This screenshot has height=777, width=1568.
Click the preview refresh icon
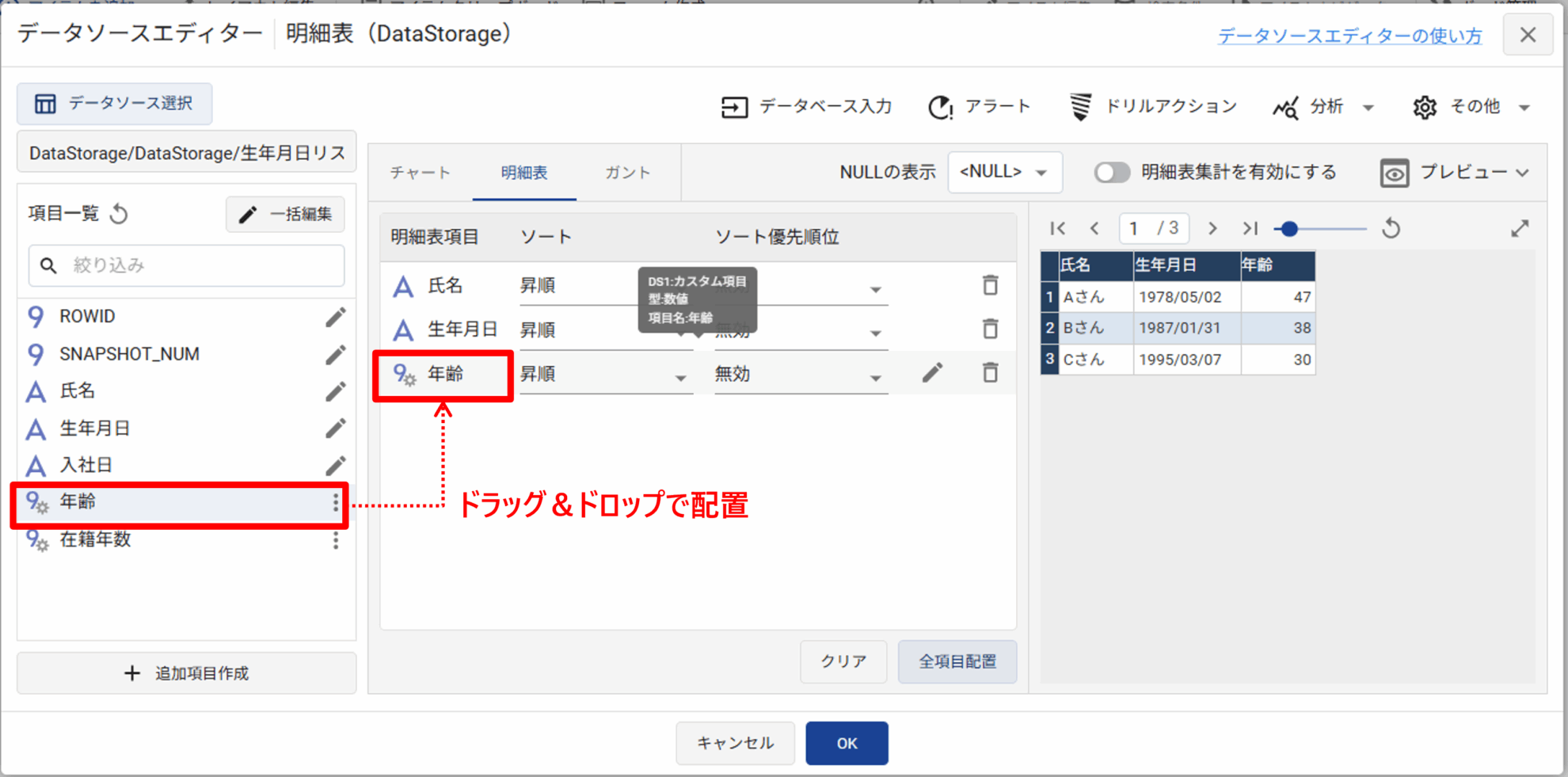1391,229
